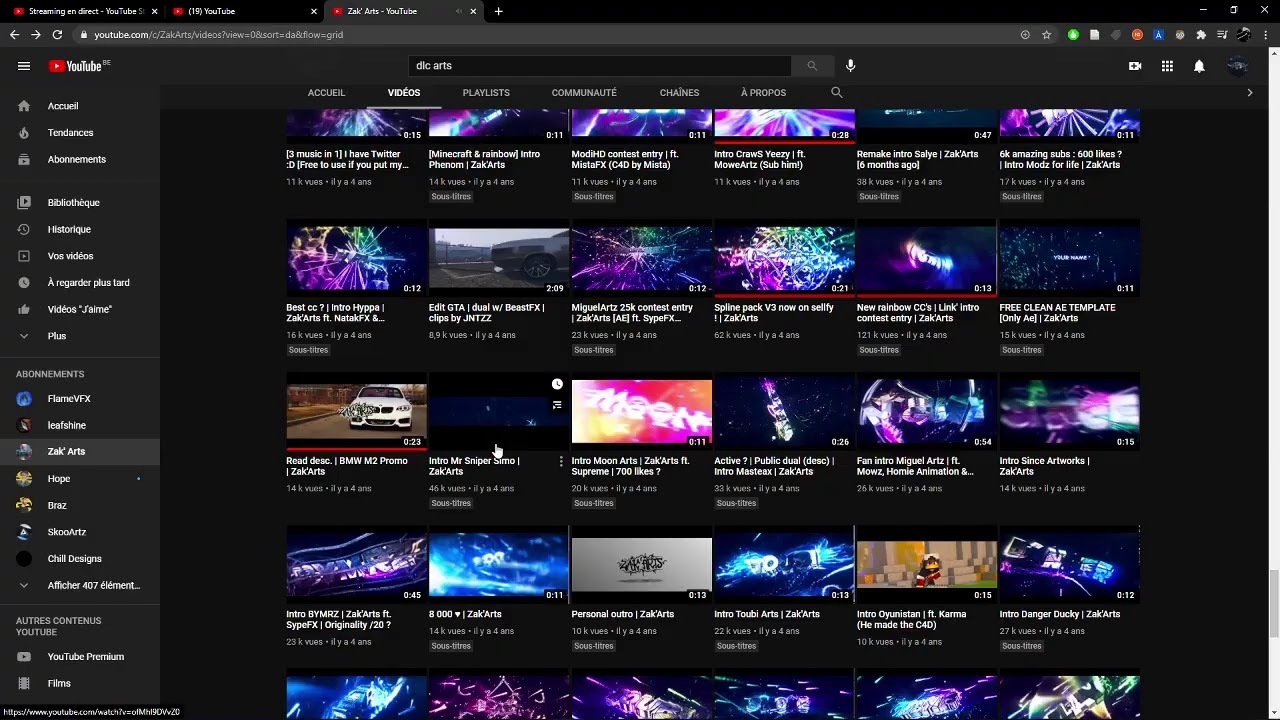This screenshot has height=720, width=1280.
Task: Open the notifications bell
Action: pos(1199,66)
